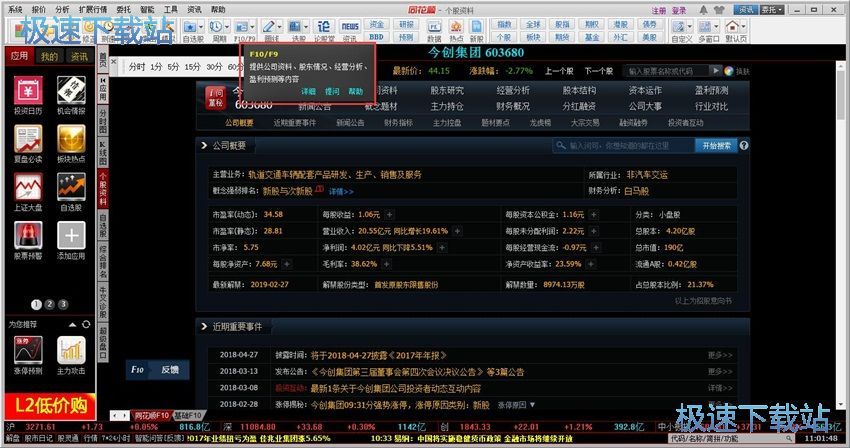Screen dimensions: 850x448
Task: Click the 周期 clock toolbar icon
Action: click(x=216, y=27)
